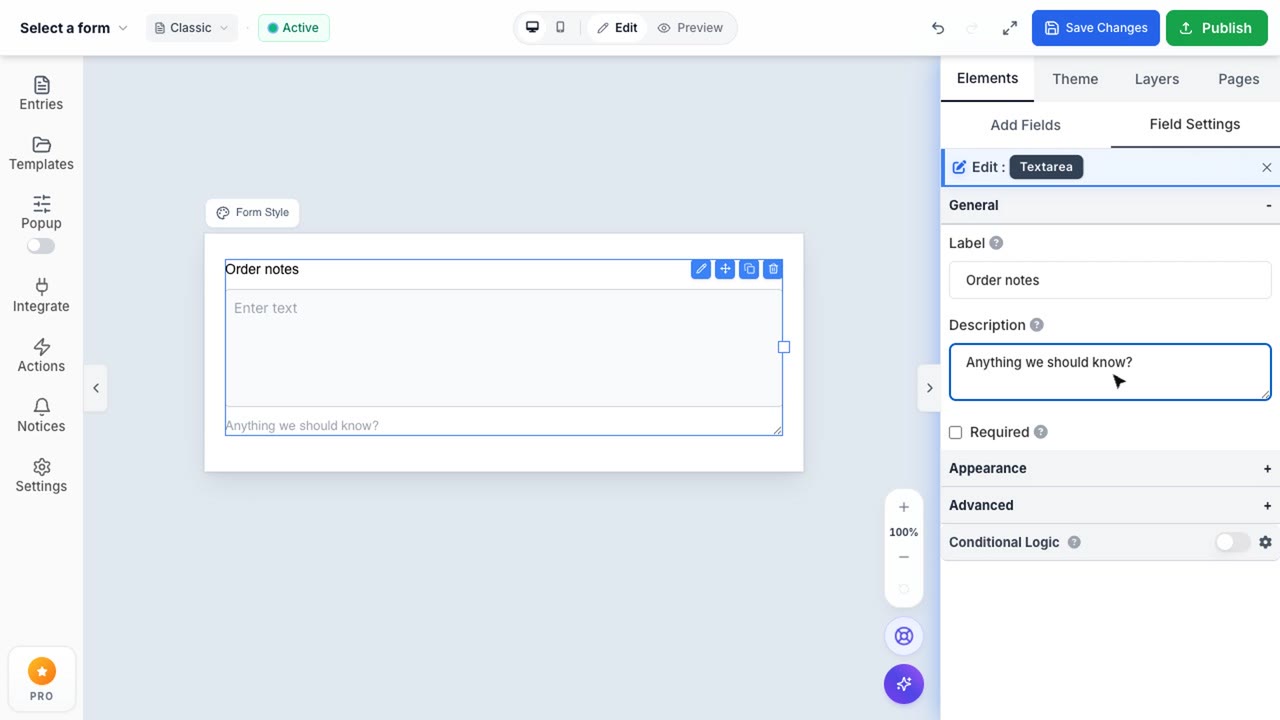Enable the Conditional Logic toggle
This screenshot has height=720, width=1280.
(1232, 542)
